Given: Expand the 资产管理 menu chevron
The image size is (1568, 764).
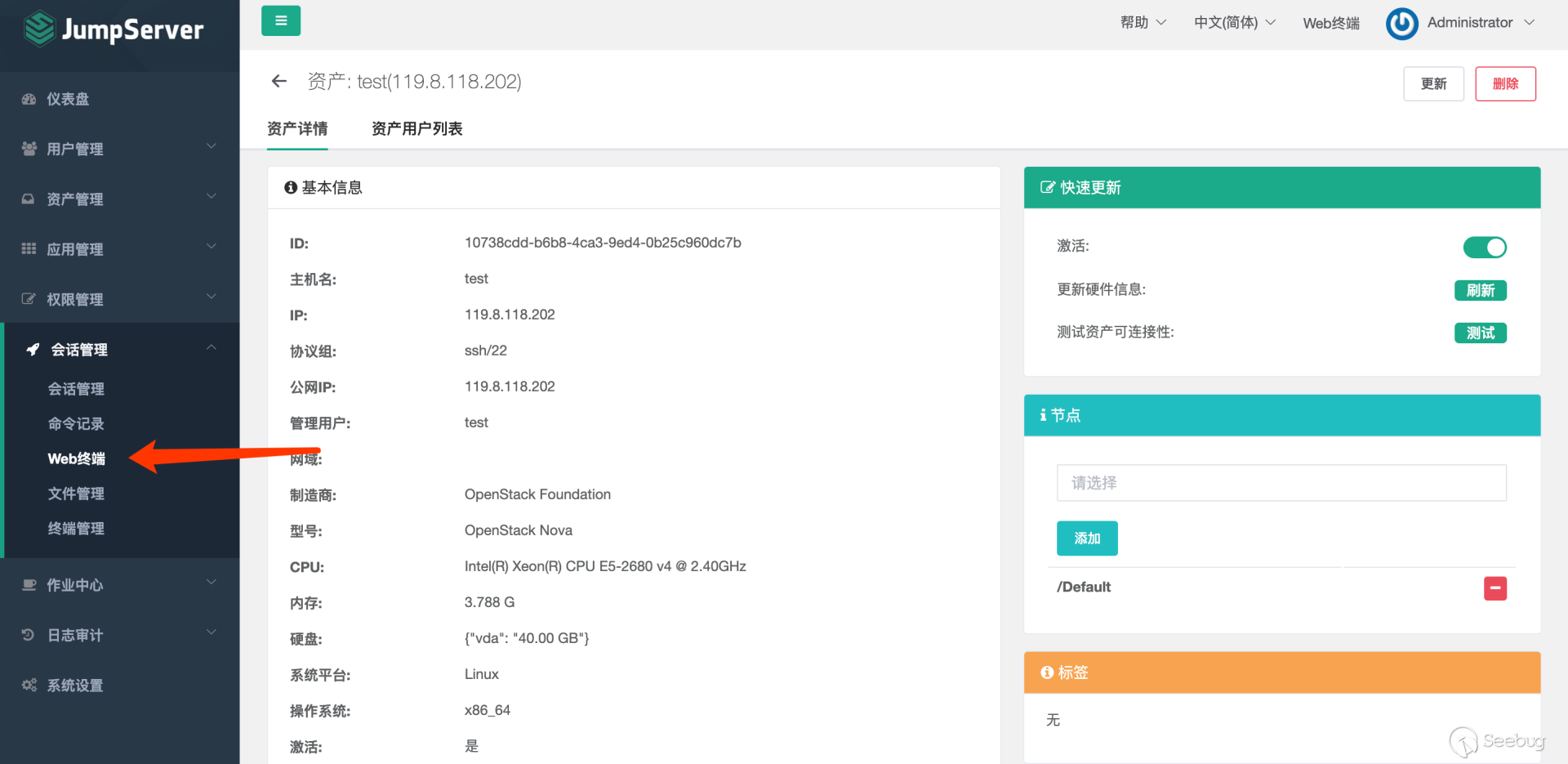Looking at the screenshot, I should click(212, 196).
